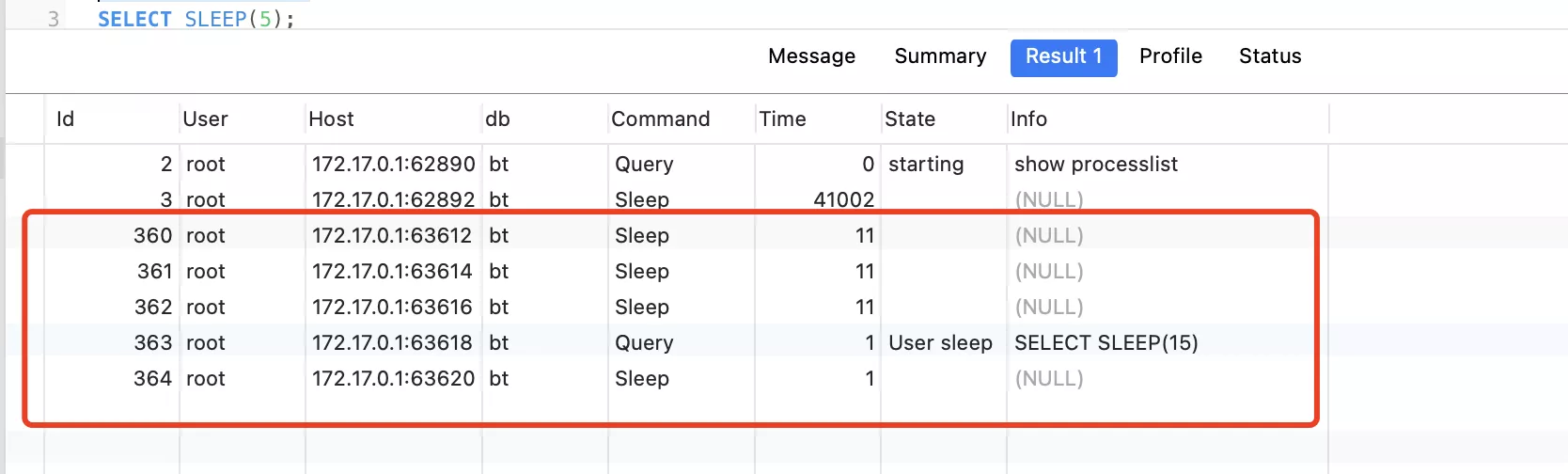The height and width of the screenshot is (474, 1568).
Task: Select the Result 1 tab
Action: coord(1063,57)
